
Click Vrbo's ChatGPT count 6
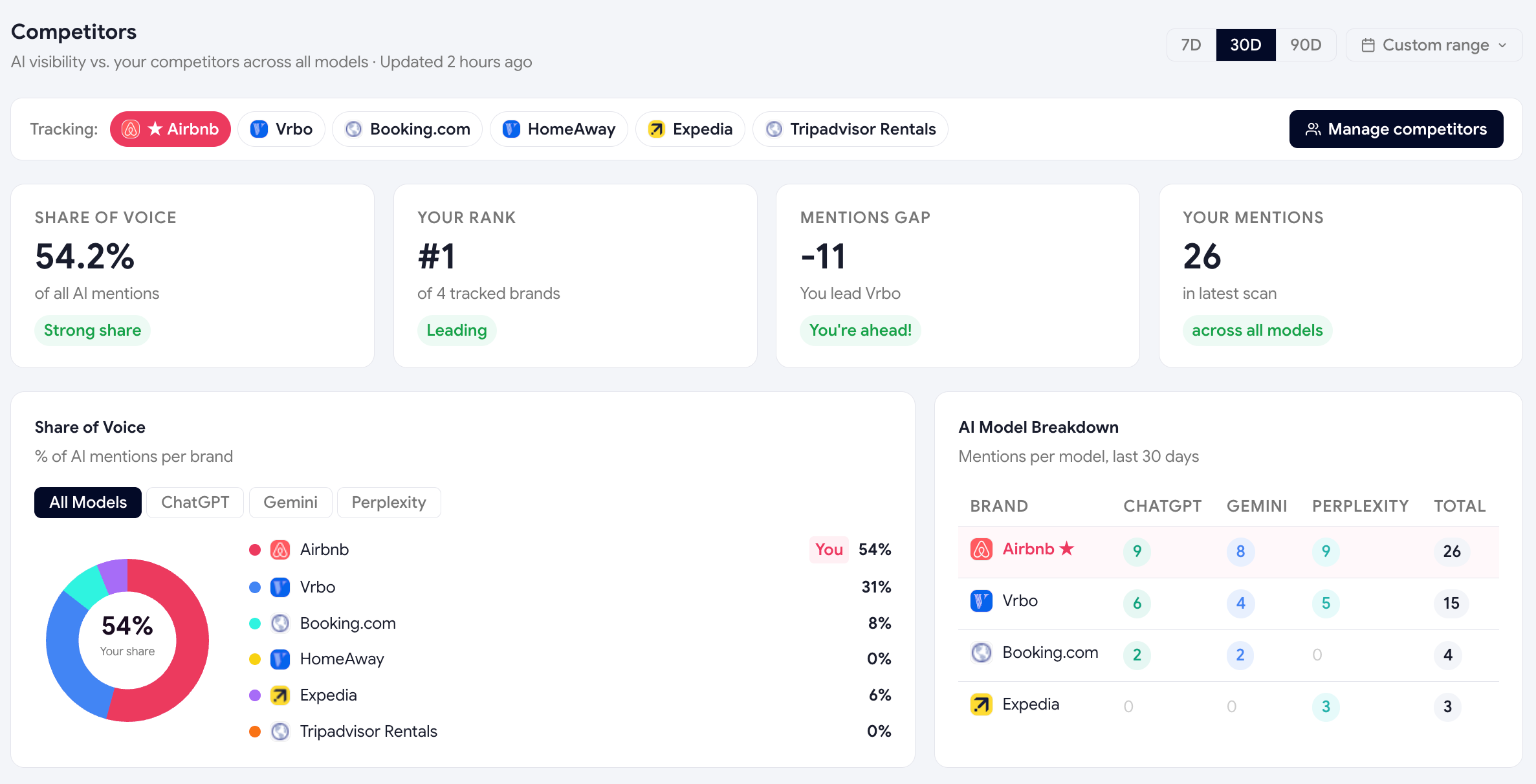pyautogui.click(x=1137, y=604)
